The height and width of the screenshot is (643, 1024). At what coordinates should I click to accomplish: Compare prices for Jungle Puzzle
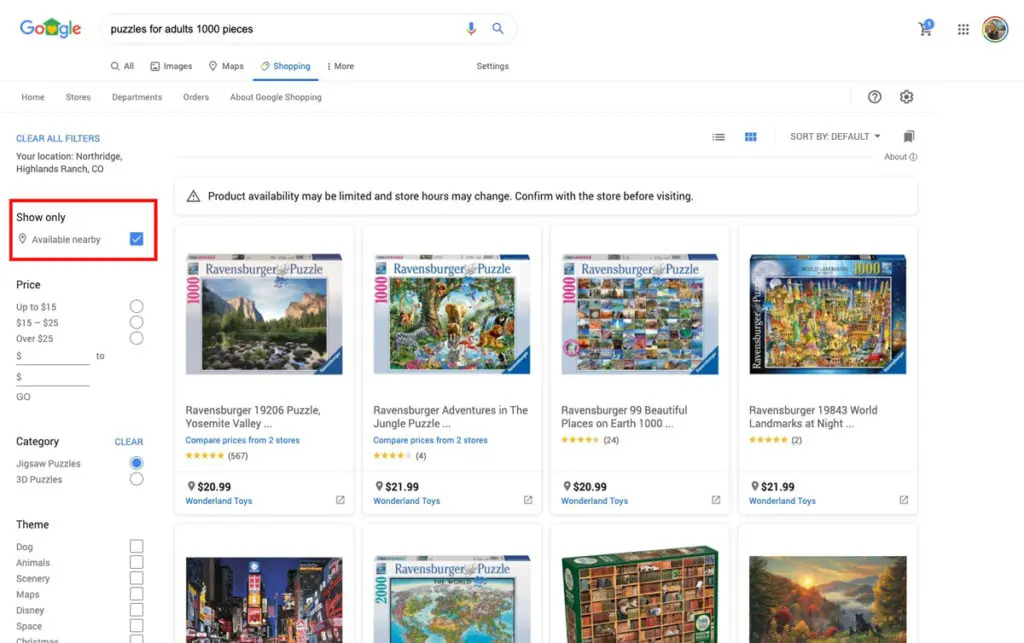pos(430,441)
